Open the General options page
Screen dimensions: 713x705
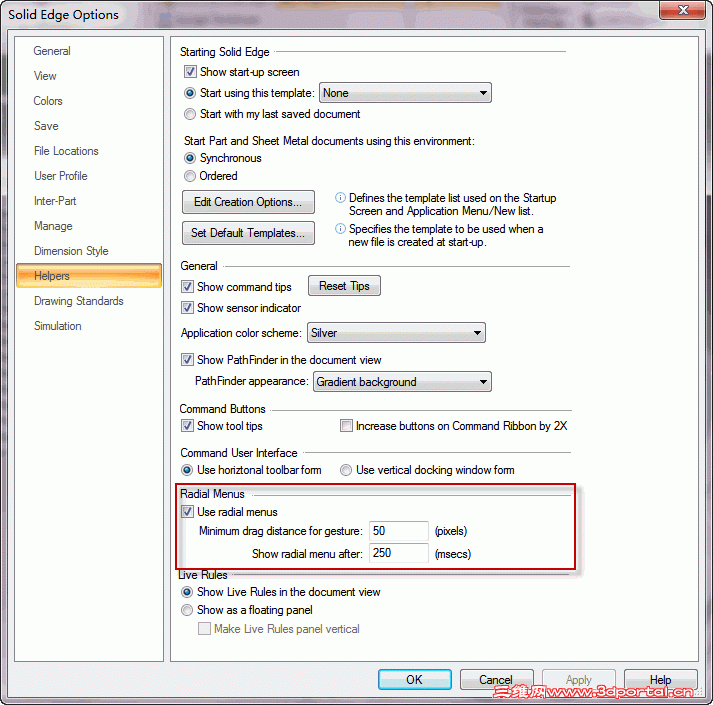click(52, 51)
